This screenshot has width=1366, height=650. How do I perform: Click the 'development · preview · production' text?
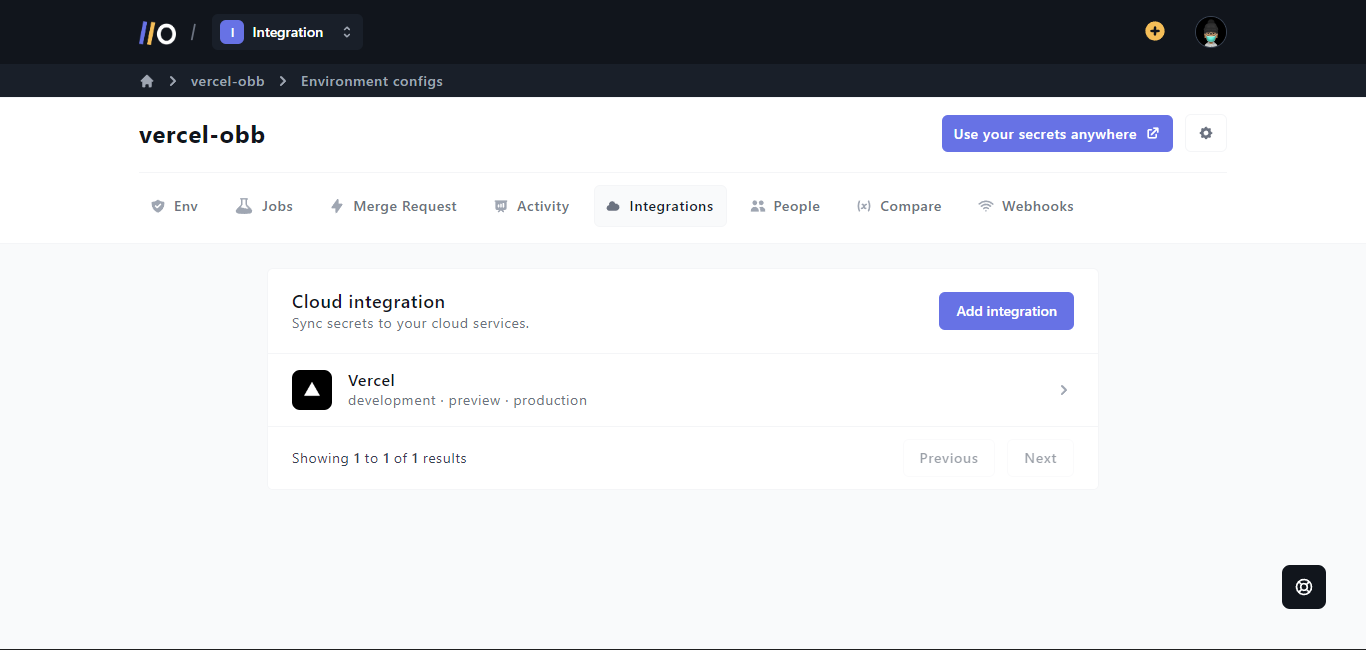467,400
